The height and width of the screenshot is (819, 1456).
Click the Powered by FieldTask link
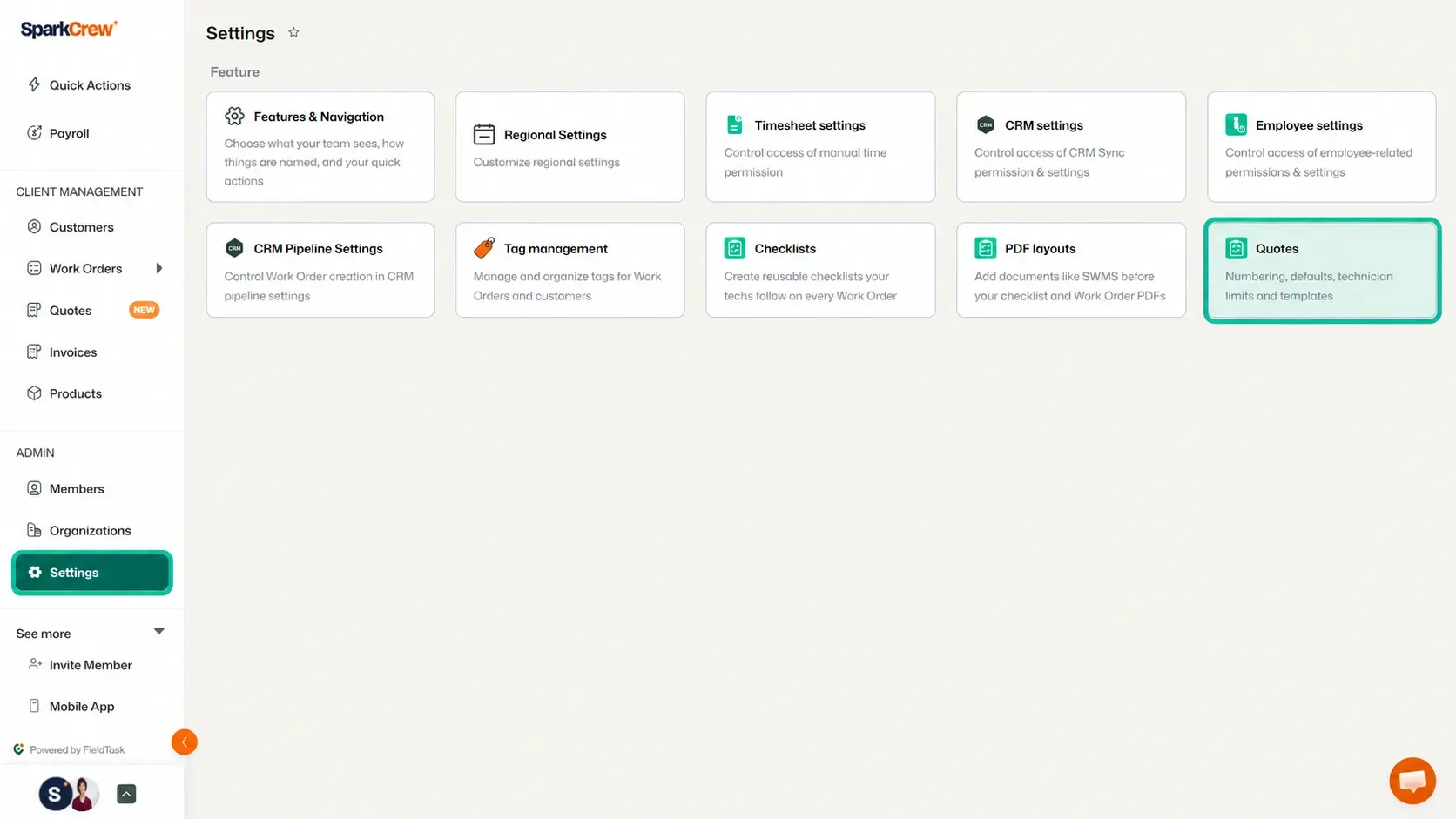click(70, 749)
